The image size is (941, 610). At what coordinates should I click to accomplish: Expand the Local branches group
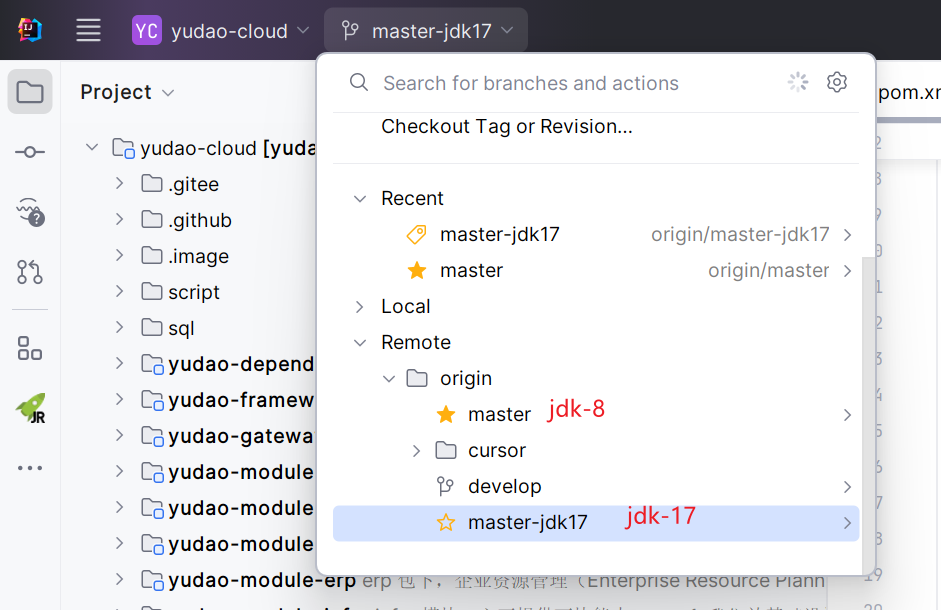click(359, 307)
